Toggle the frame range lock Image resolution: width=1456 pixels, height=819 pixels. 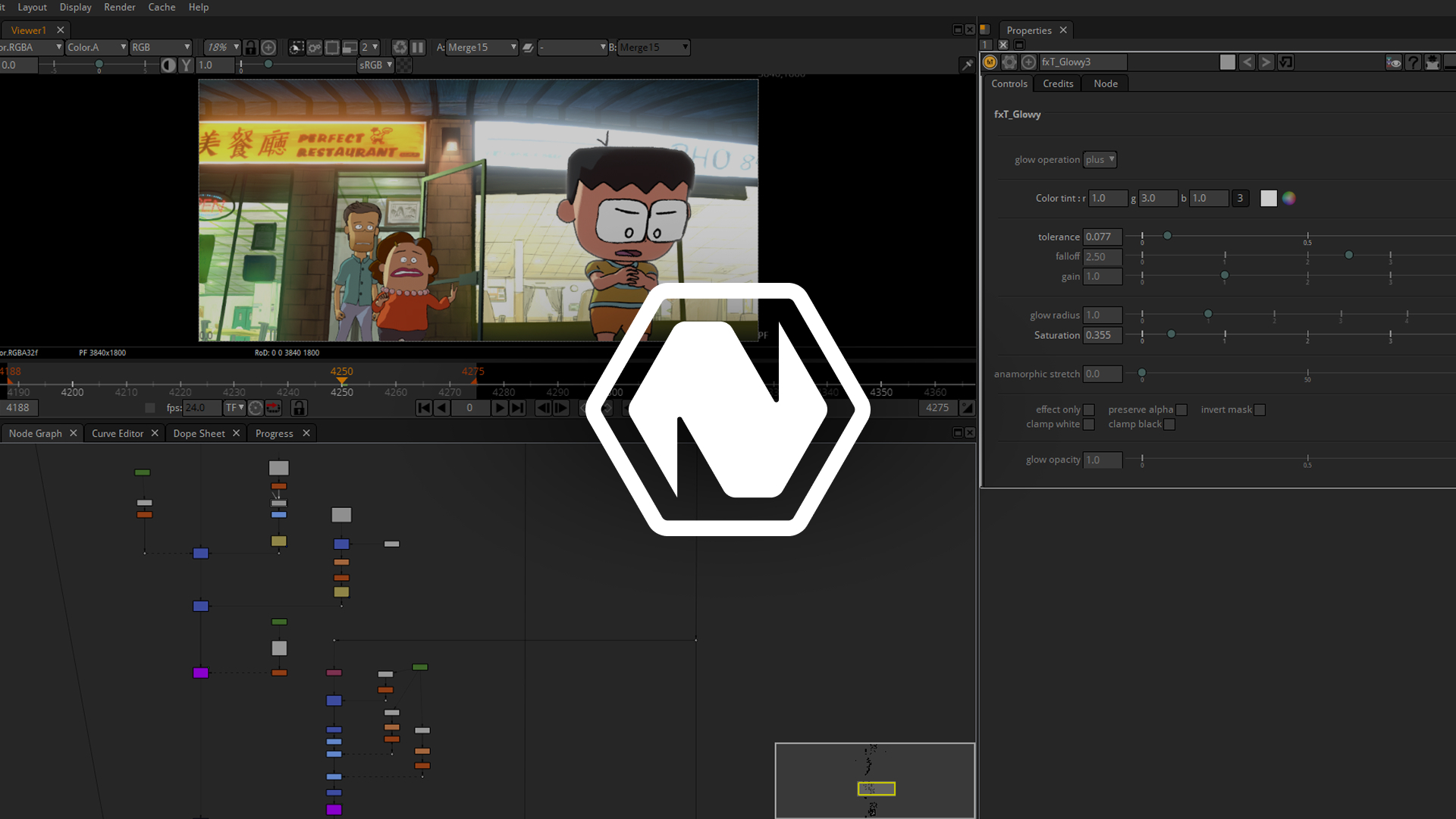point(299,408)
